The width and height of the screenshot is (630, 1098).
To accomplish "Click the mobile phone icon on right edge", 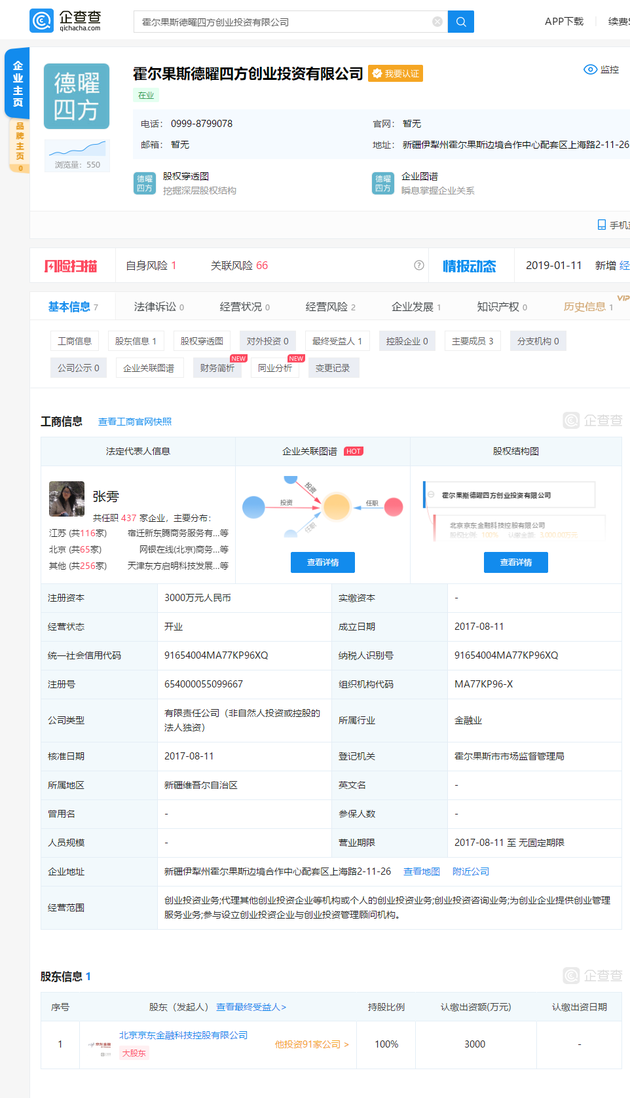I will (601, 225).
